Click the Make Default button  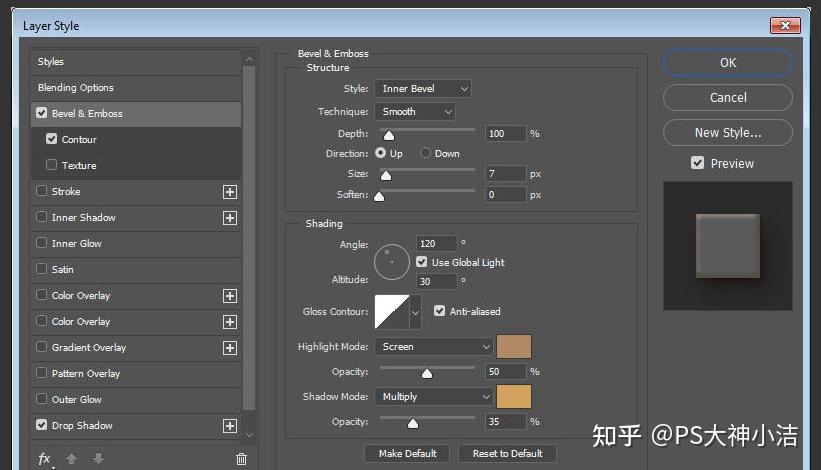pos(407,453)
